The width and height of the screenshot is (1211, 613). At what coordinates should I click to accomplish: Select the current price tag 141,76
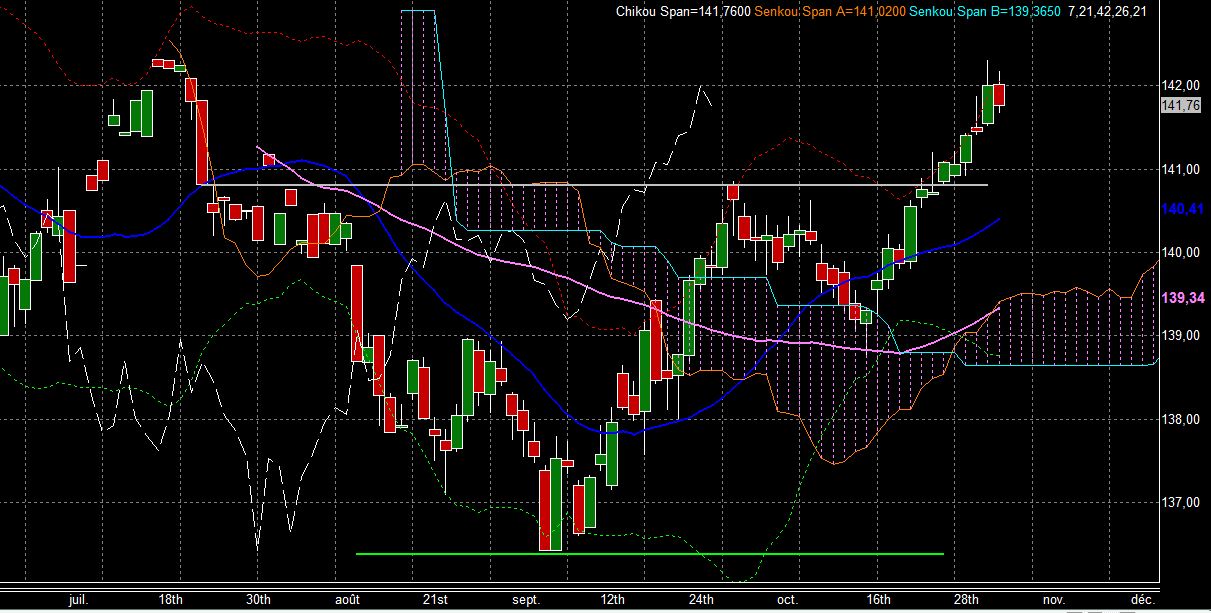[x=1181, y=105]
